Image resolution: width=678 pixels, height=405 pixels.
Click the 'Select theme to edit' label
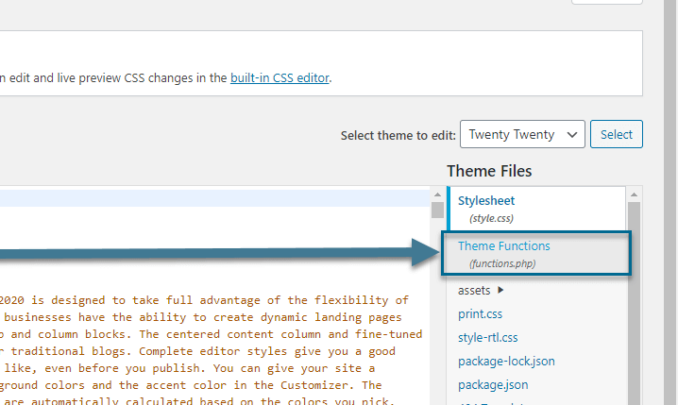click(396, 135)
